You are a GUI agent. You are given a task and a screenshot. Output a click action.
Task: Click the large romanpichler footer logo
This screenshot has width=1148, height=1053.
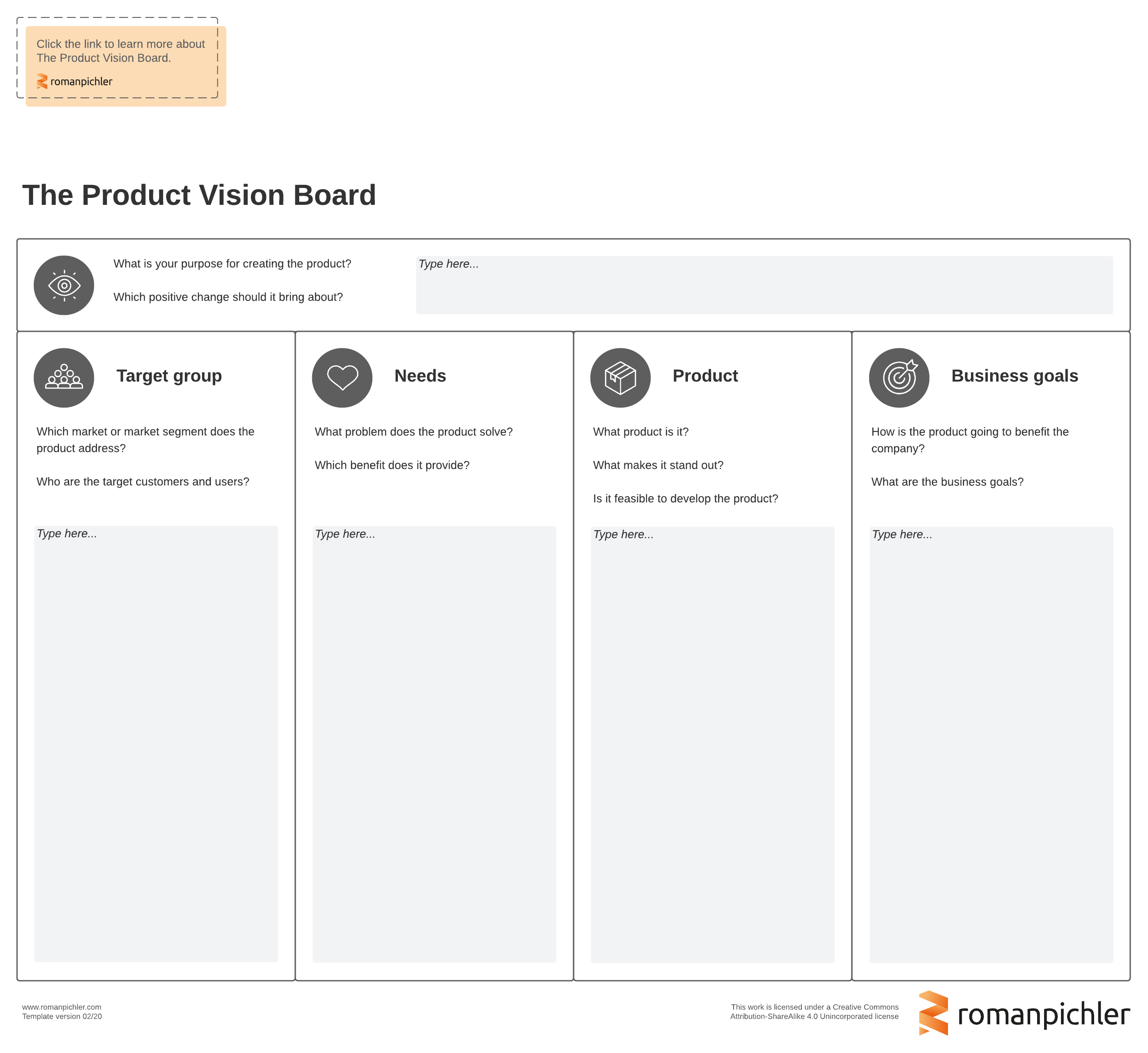tap(1024, 1015)
